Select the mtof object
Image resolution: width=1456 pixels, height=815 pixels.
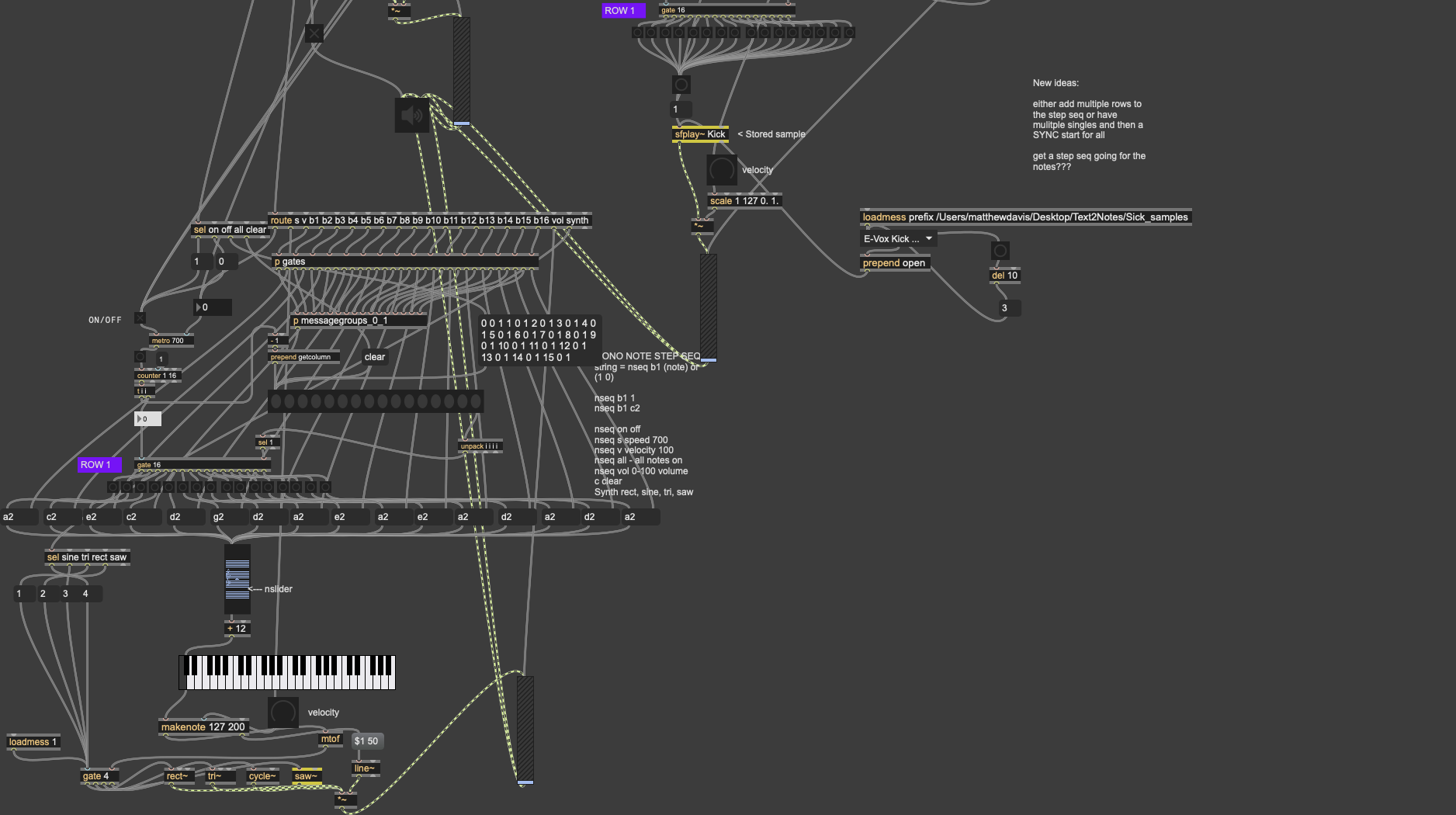click(x=331, y=739)
